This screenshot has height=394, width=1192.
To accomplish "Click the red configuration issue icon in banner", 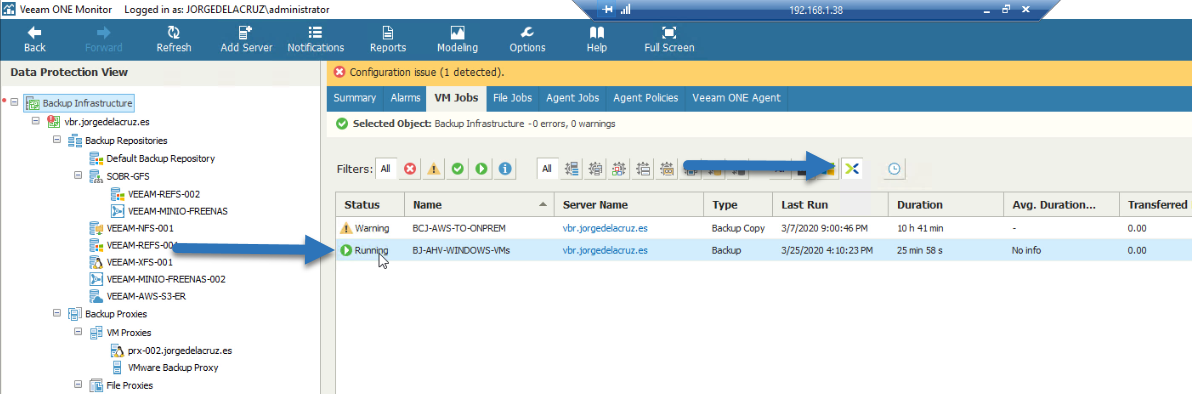I will (340, 72).
